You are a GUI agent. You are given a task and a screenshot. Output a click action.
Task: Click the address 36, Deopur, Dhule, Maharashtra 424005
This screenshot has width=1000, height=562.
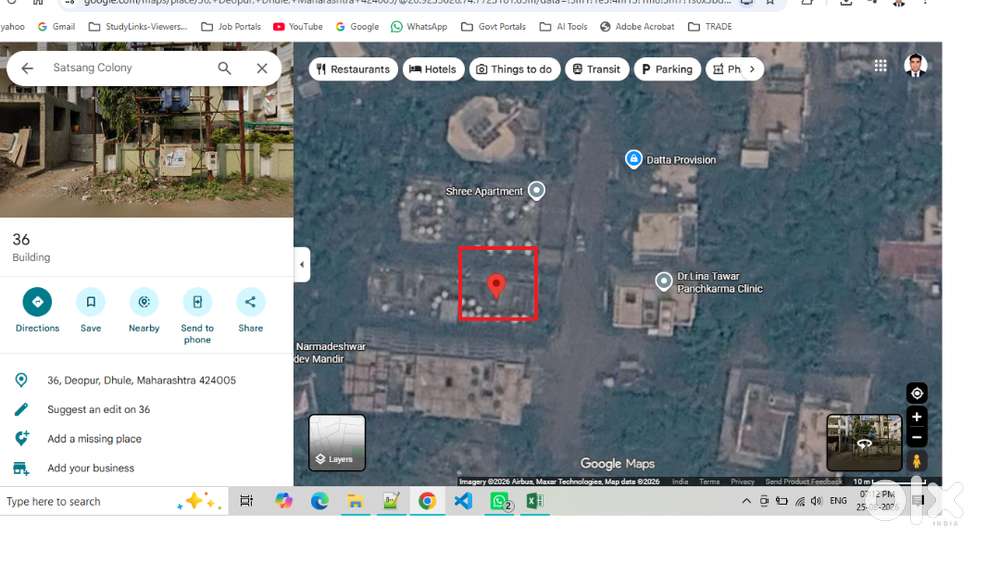point(142,380)
